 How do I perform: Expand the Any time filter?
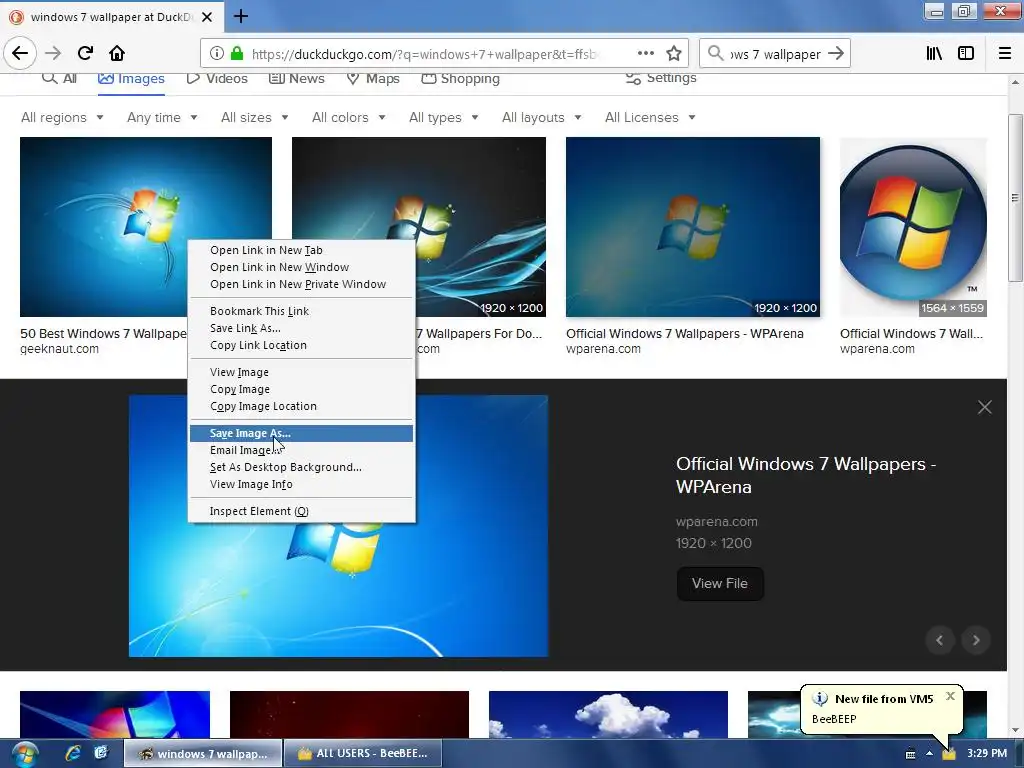162,118
